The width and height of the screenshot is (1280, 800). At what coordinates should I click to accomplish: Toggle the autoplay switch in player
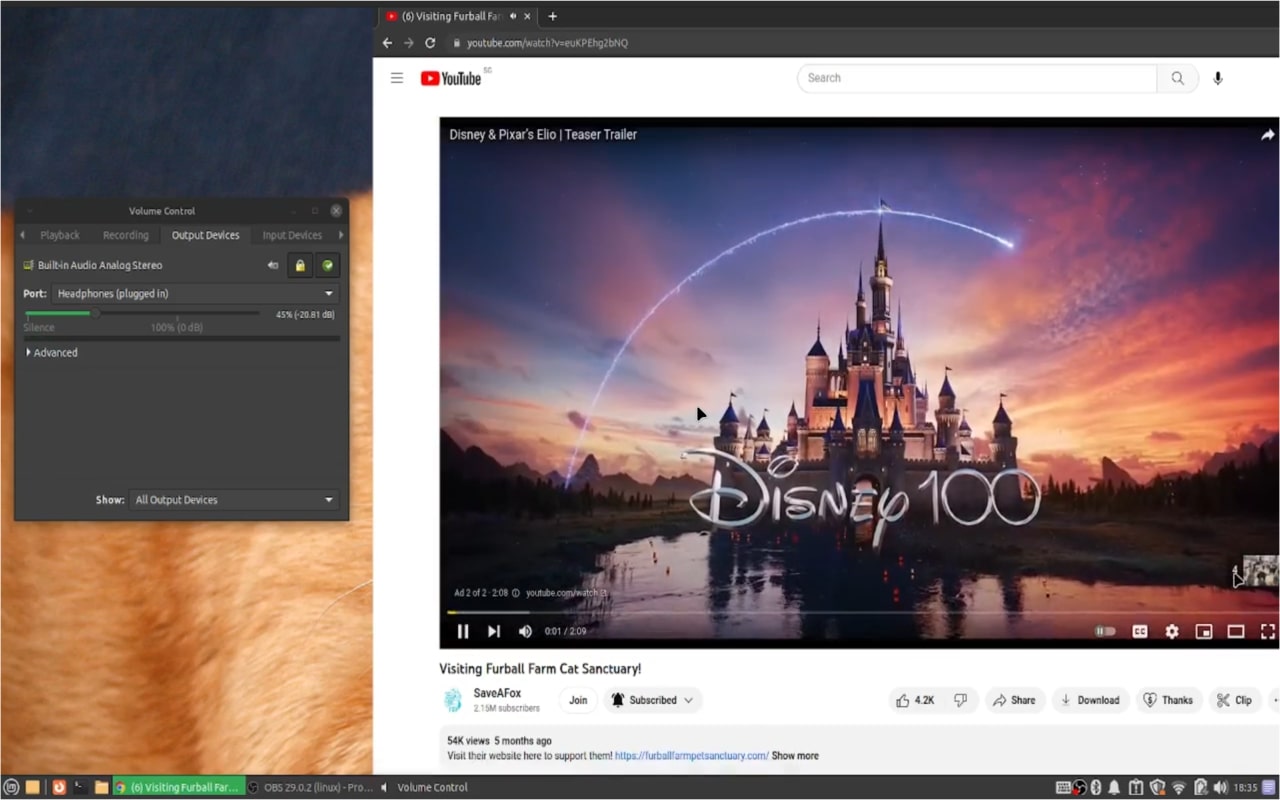click(x=1105, y=631)
